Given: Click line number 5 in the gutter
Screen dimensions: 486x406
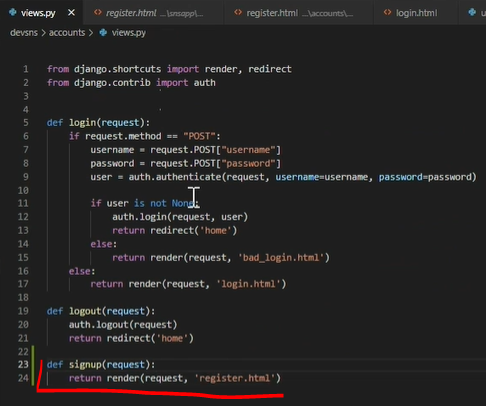Looking at the screenshot, I should (26, 123).
